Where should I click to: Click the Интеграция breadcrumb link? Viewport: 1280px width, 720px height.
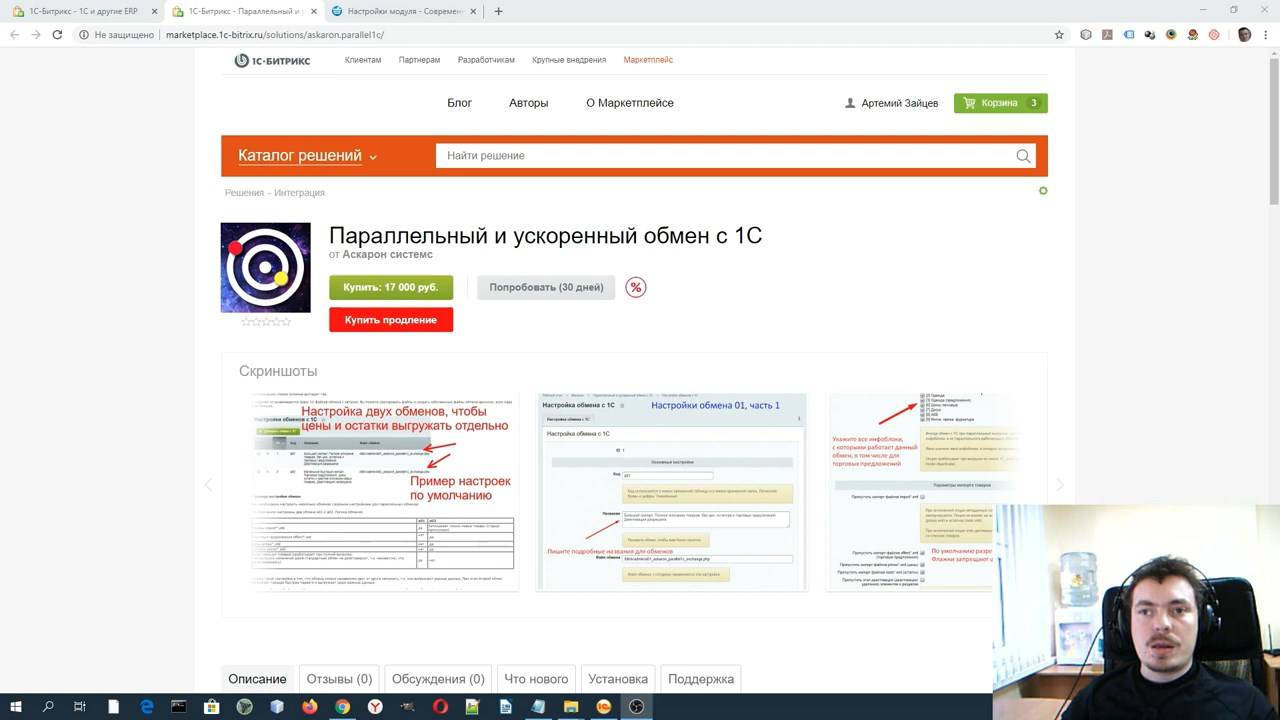coord(300,193)
